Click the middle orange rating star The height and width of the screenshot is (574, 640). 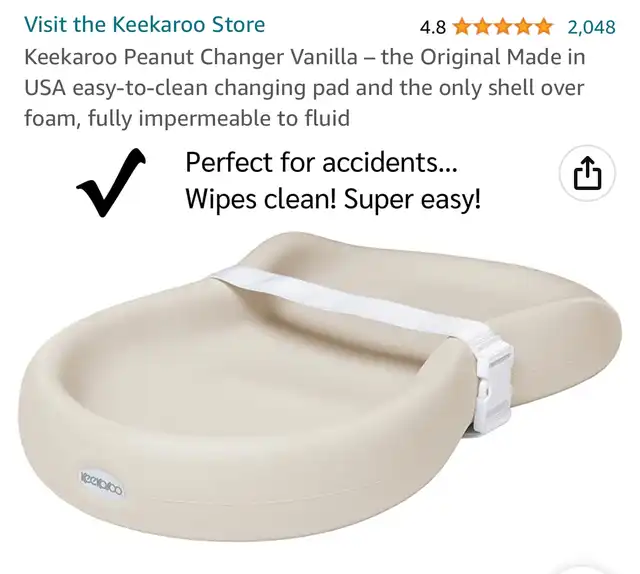pos(503,27)
